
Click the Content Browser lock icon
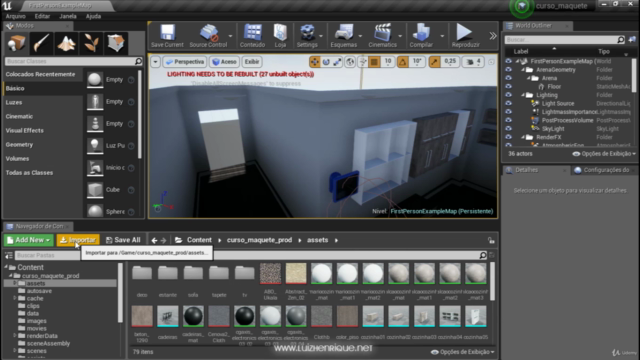click(x=491, y=240)
